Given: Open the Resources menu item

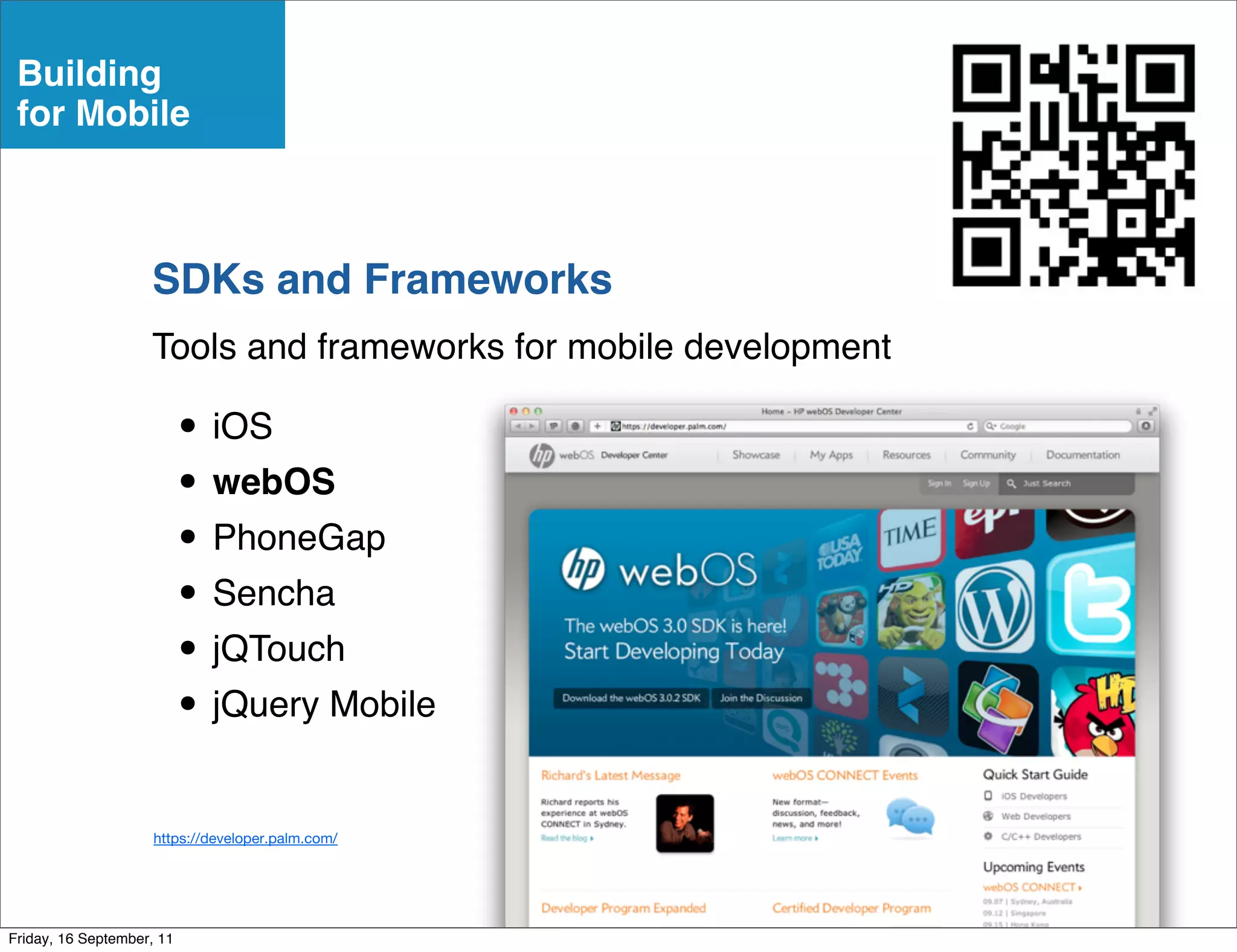Looking at the screenshot, I should [906, 455].
